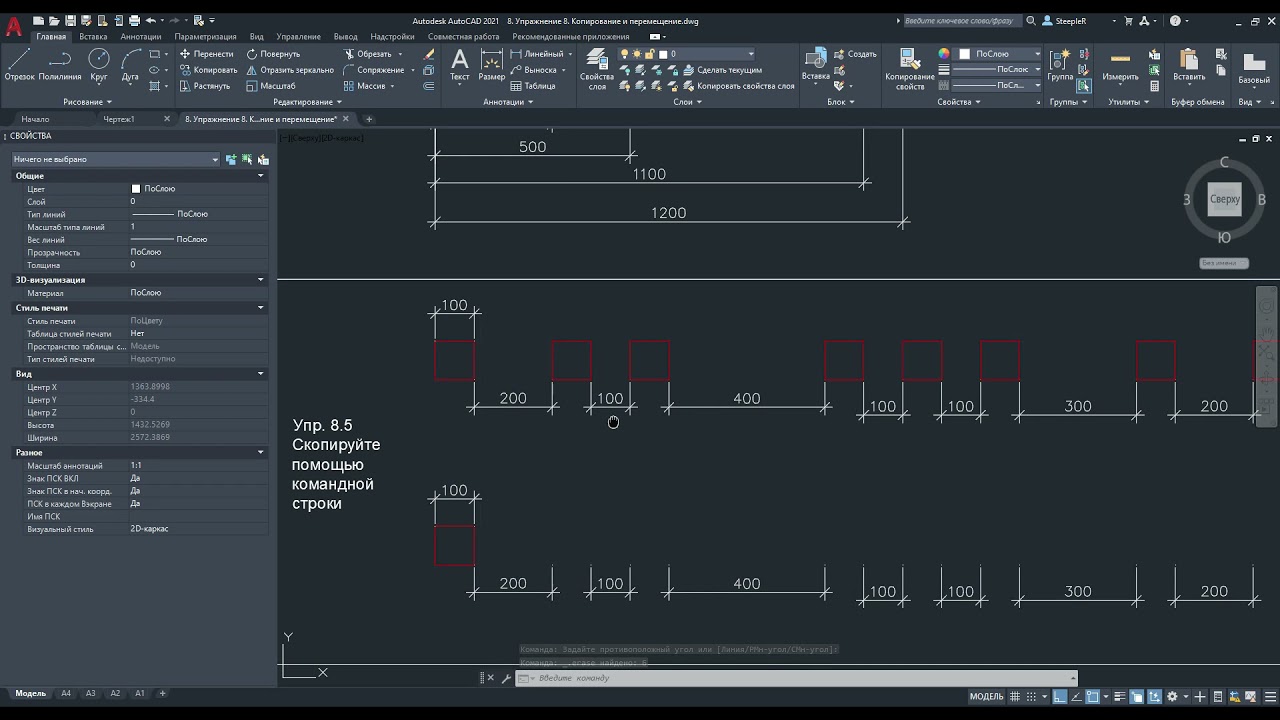1280x720 pixels.
Task: Toggle ortho mode in status bar
Action: pyautogui.click(x=1062, y=696)
